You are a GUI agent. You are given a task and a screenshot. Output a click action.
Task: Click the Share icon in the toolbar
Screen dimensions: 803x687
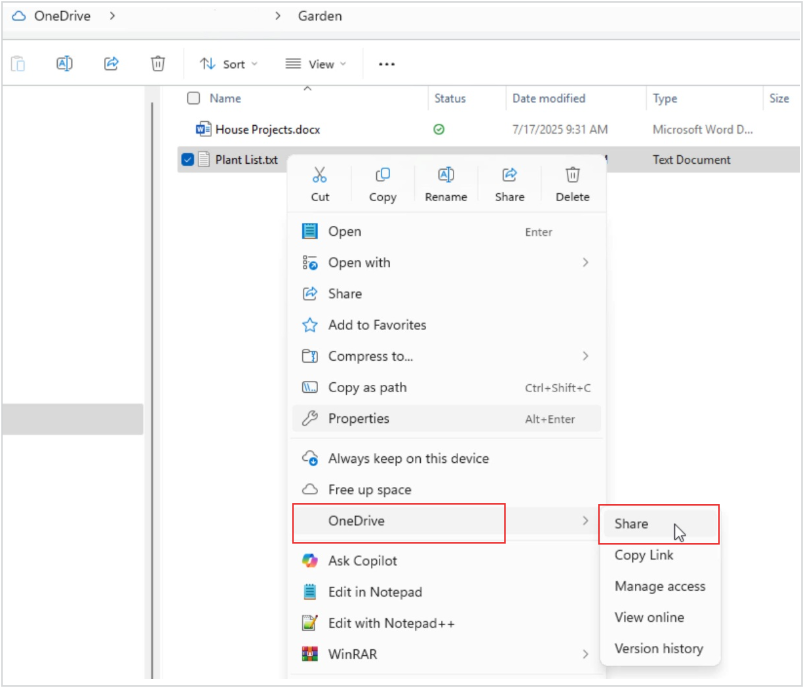tap(111, 63)
